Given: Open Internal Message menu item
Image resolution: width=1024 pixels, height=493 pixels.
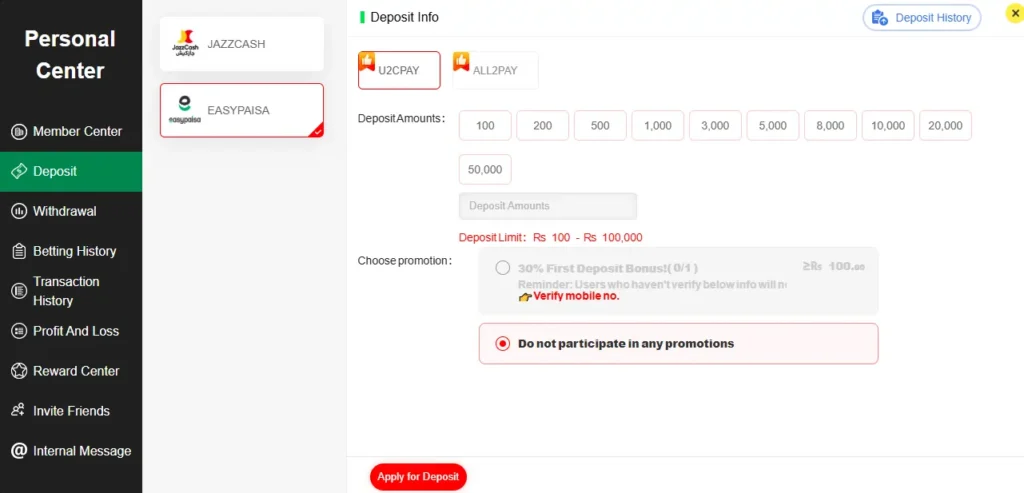Looking at the screenshot, I should tap(71, 451).
